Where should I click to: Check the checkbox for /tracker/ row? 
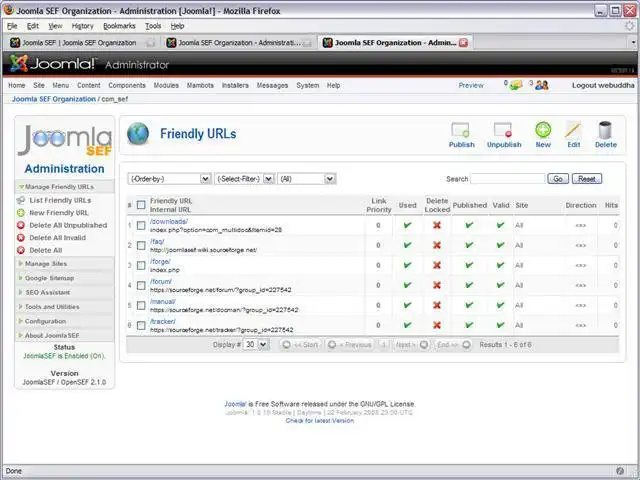(x=141, y=325)
